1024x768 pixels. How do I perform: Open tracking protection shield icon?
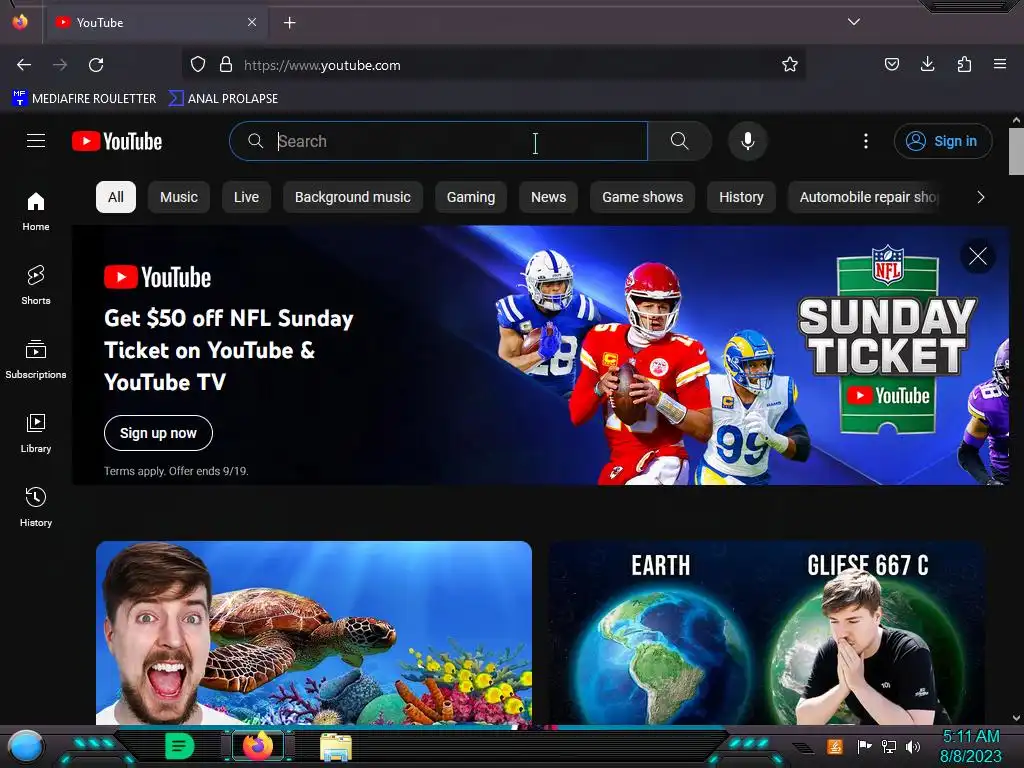[x=198, y=65]
